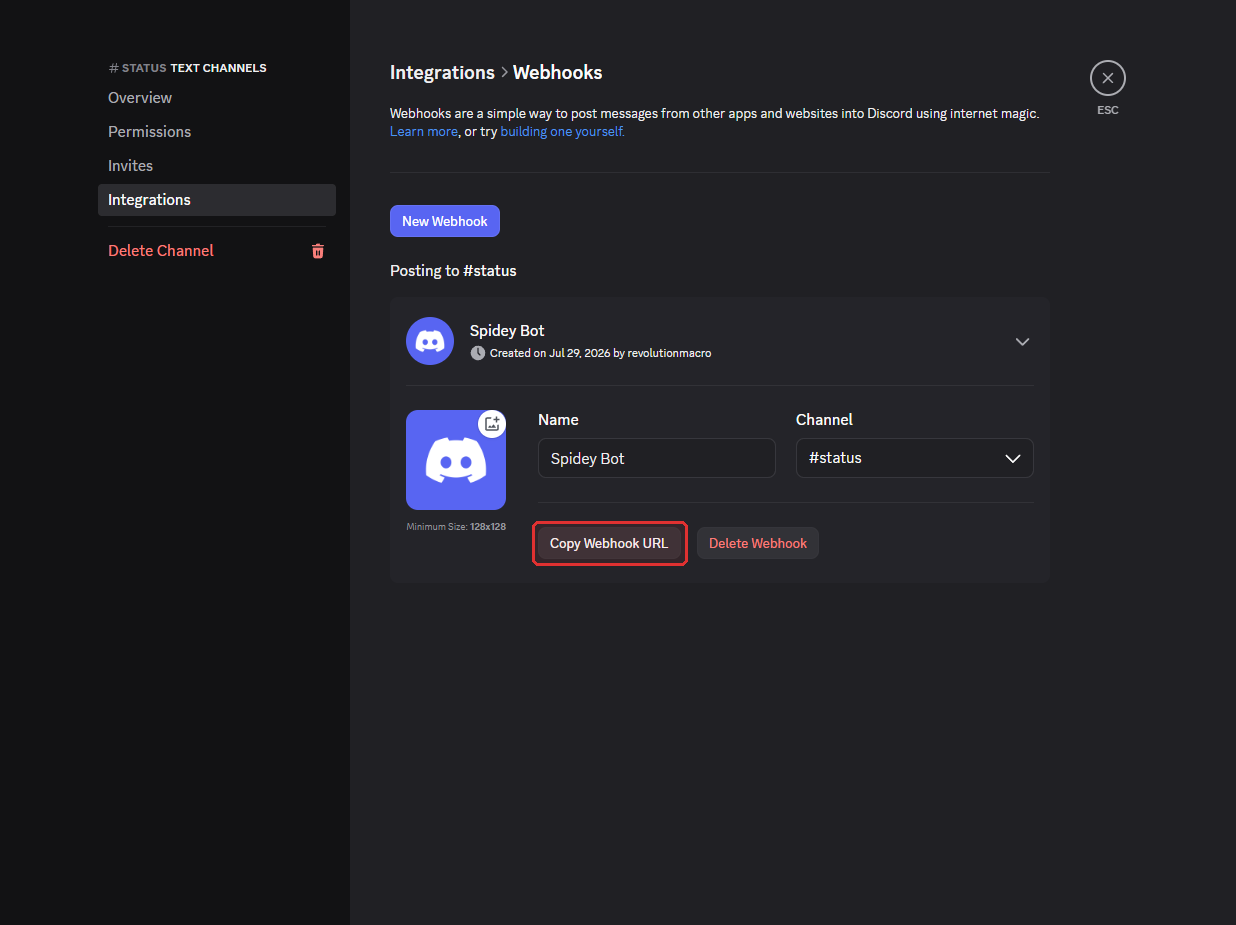Open the Learn more link
The width and height of the screenshot is (1236, 925).
(x=424, y=132)
